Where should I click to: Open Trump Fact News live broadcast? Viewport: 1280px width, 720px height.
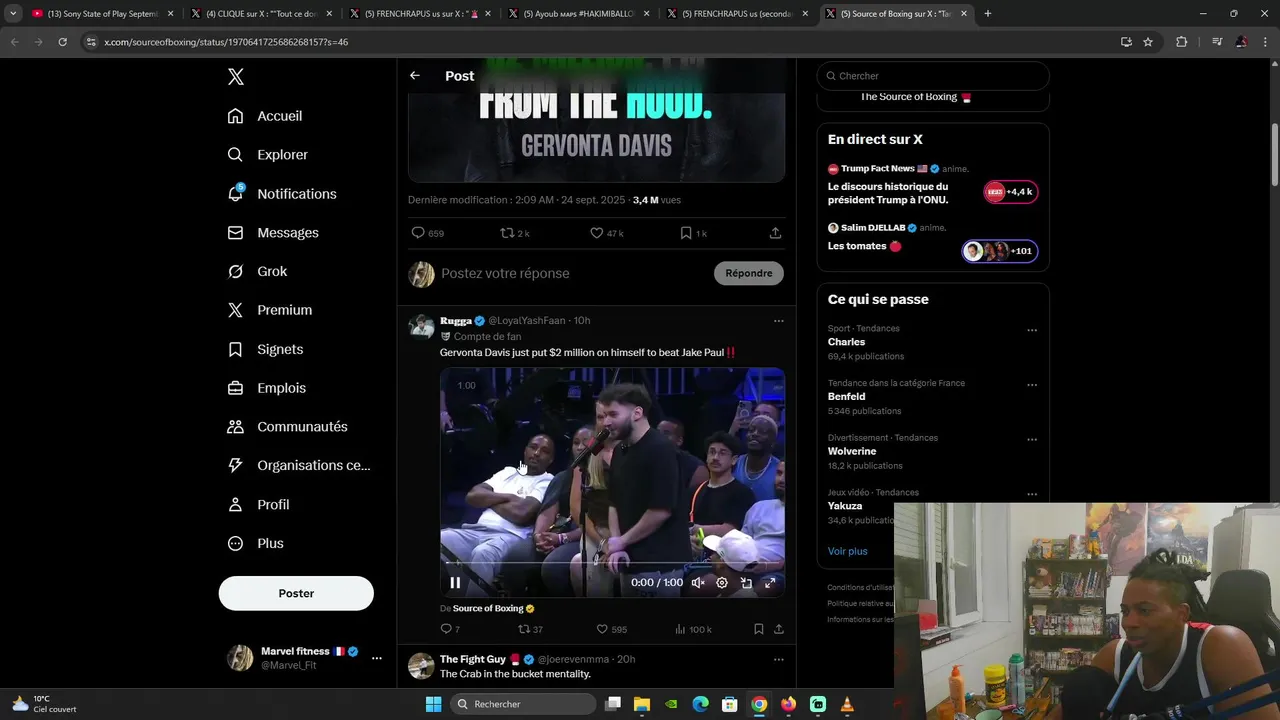[x=932, y=186]
